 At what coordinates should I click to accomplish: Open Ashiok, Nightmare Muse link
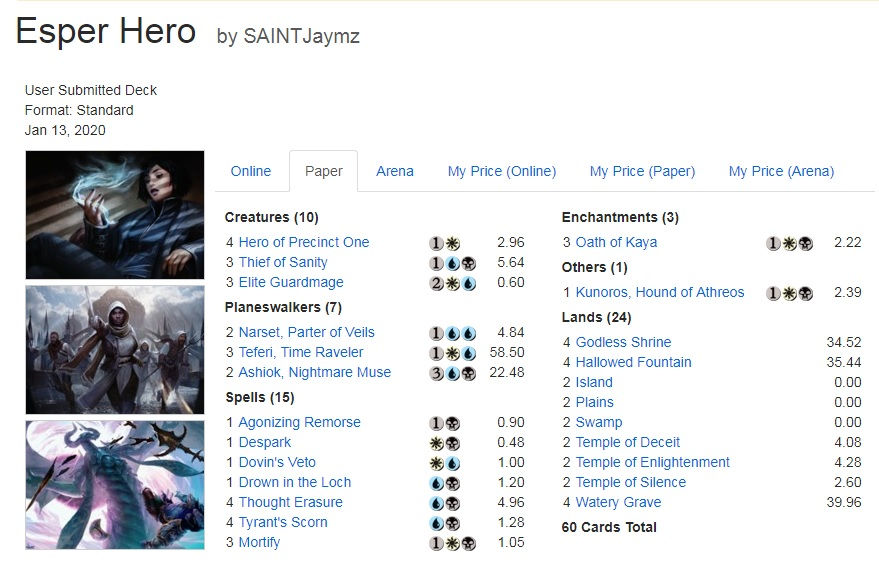315,372
